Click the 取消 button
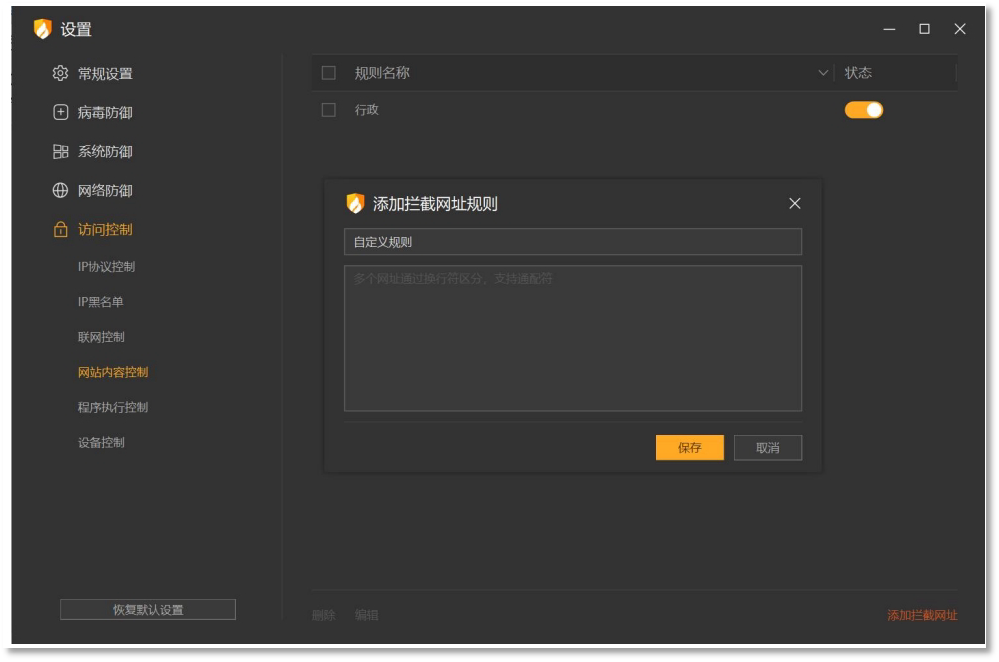Image resolution: width=999 pixels, height=662 pixels. point(768,447)
